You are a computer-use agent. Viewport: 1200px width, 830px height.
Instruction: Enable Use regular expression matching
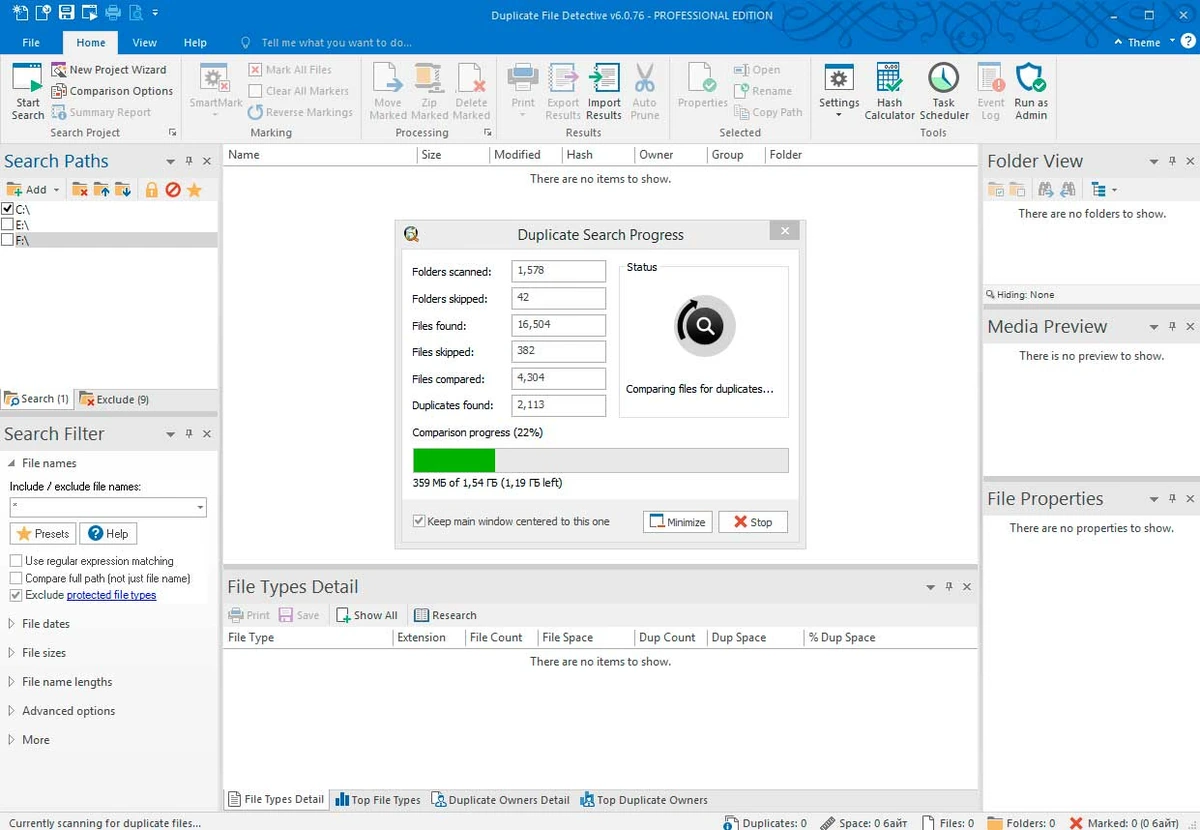pos(16,561)
